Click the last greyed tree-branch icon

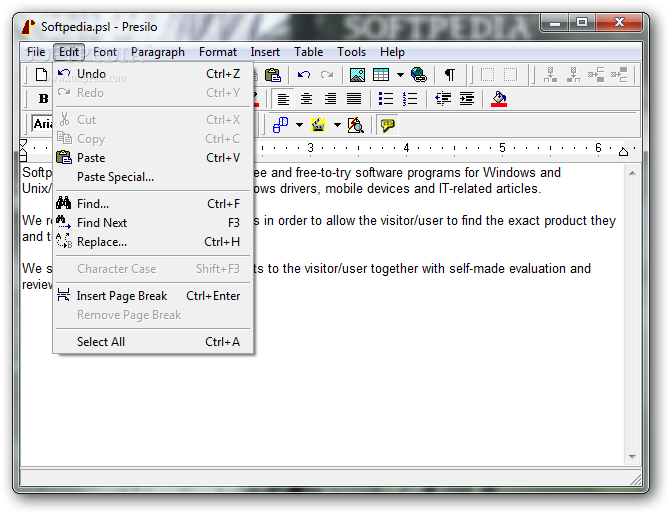click(619, 75)
